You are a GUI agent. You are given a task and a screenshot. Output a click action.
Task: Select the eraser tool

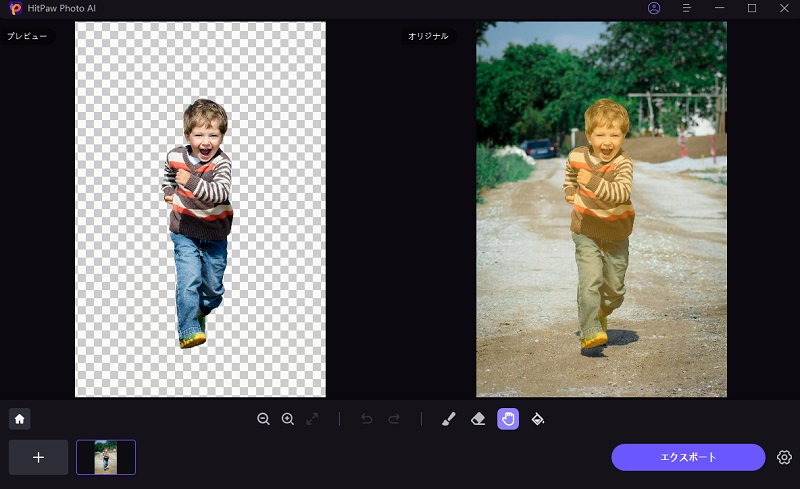[x=478, y=419]
